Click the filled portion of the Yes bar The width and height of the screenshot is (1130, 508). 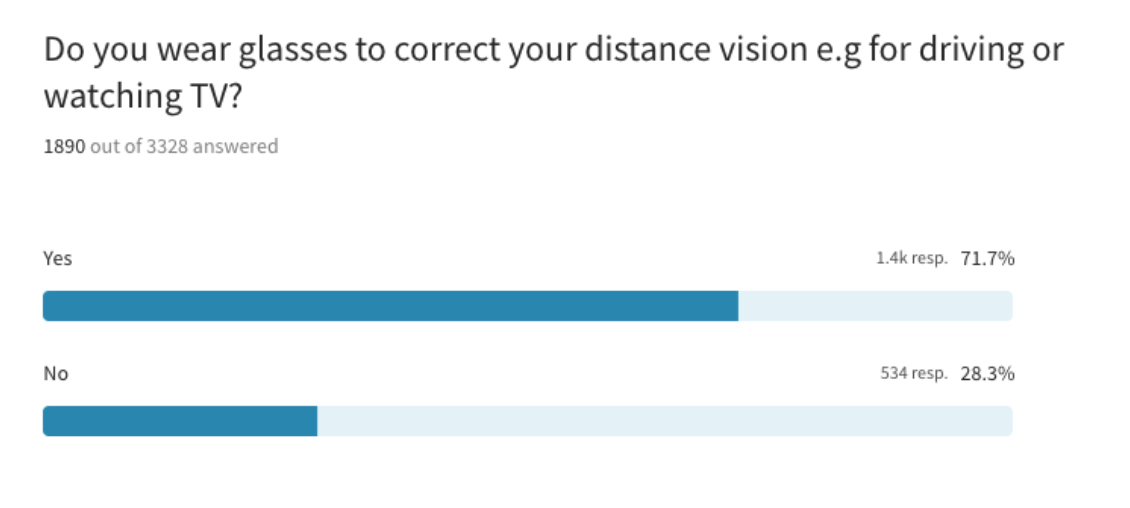coord(391,306)
